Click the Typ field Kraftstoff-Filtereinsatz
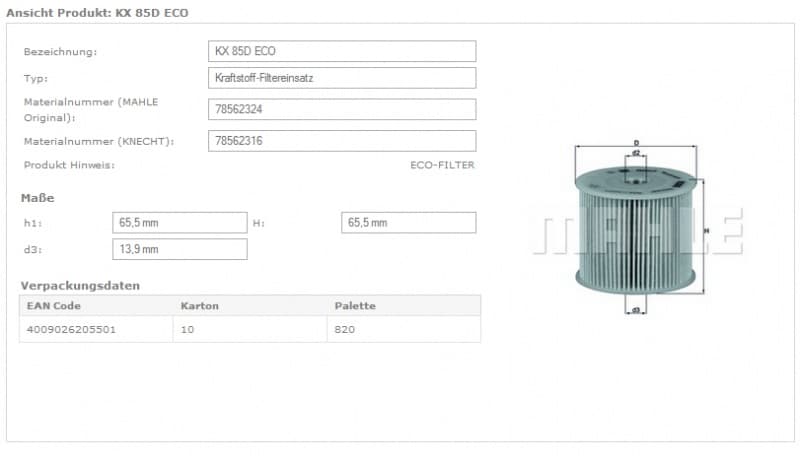800x462 pixels. pos(342,78)
